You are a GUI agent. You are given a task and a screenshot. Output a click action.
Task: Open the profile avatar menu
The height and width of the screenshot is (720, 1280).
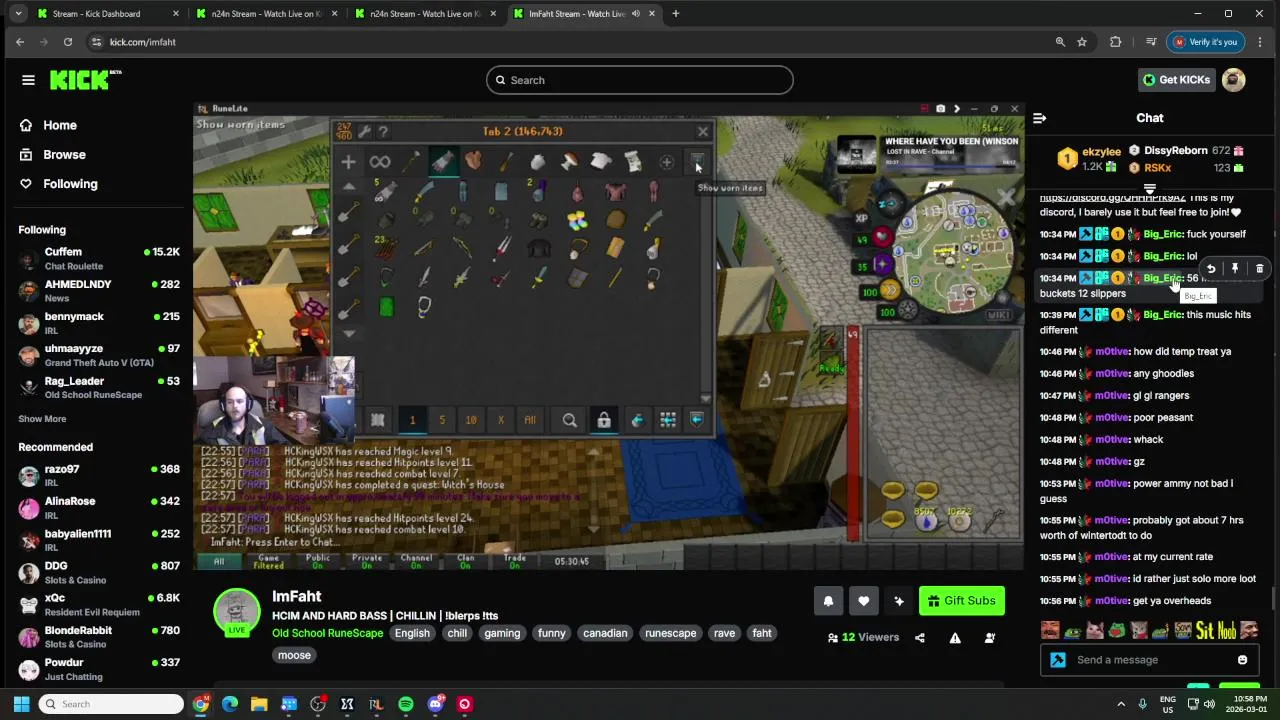[1234, 80]
